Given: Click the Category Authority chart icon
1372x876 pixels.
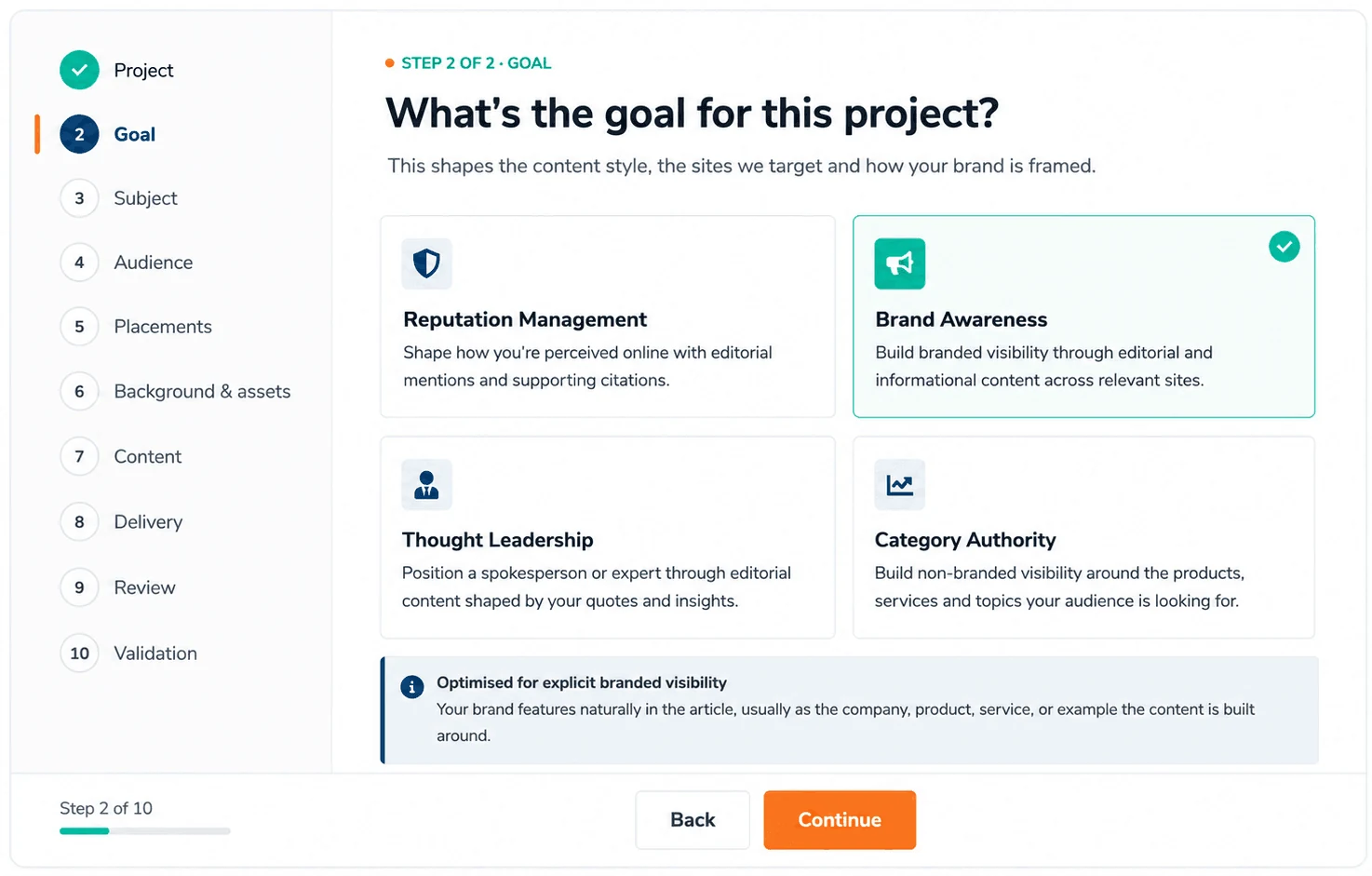Looking at the screenshot, I should tap(899, 484).
